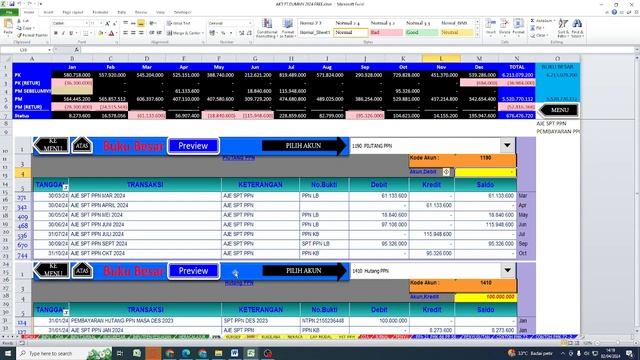Click KE MENU in PIUTANG PPN ledger
The image size is (640, 360).
(51, 145)
